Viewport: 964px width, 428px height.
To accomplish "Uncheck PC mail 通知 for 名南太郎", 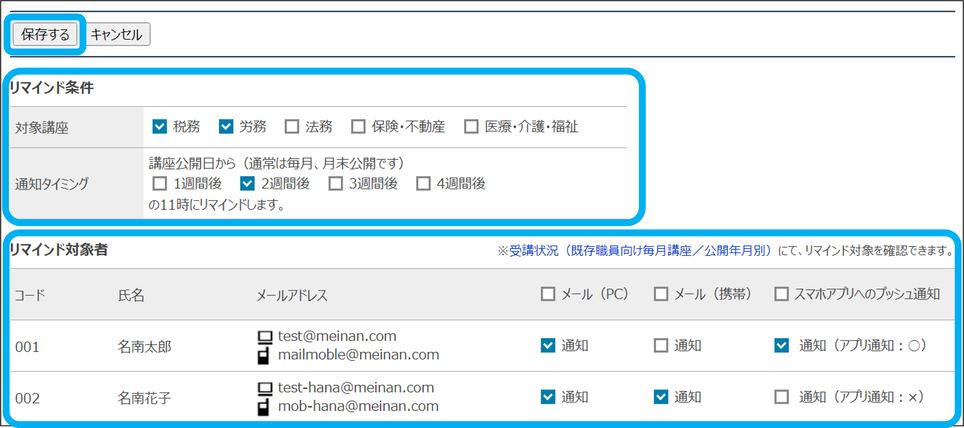I will [x=547, y=346].
